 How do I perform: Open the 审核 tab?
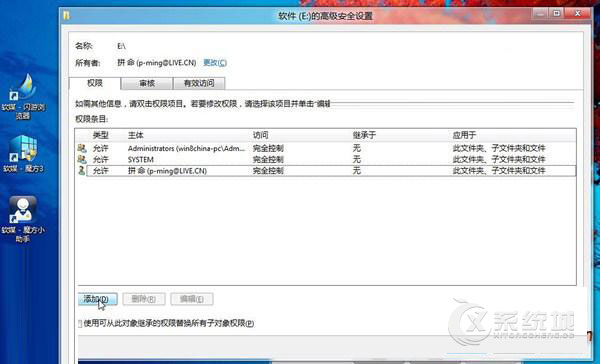click(147, 83)
